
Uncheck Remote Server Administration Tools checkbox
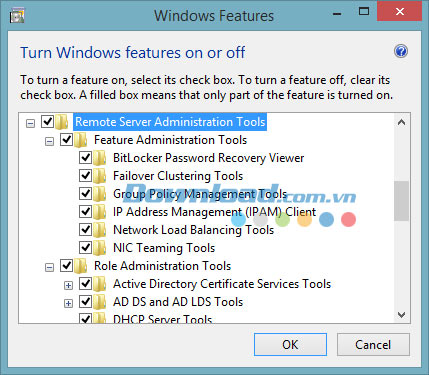47,121
